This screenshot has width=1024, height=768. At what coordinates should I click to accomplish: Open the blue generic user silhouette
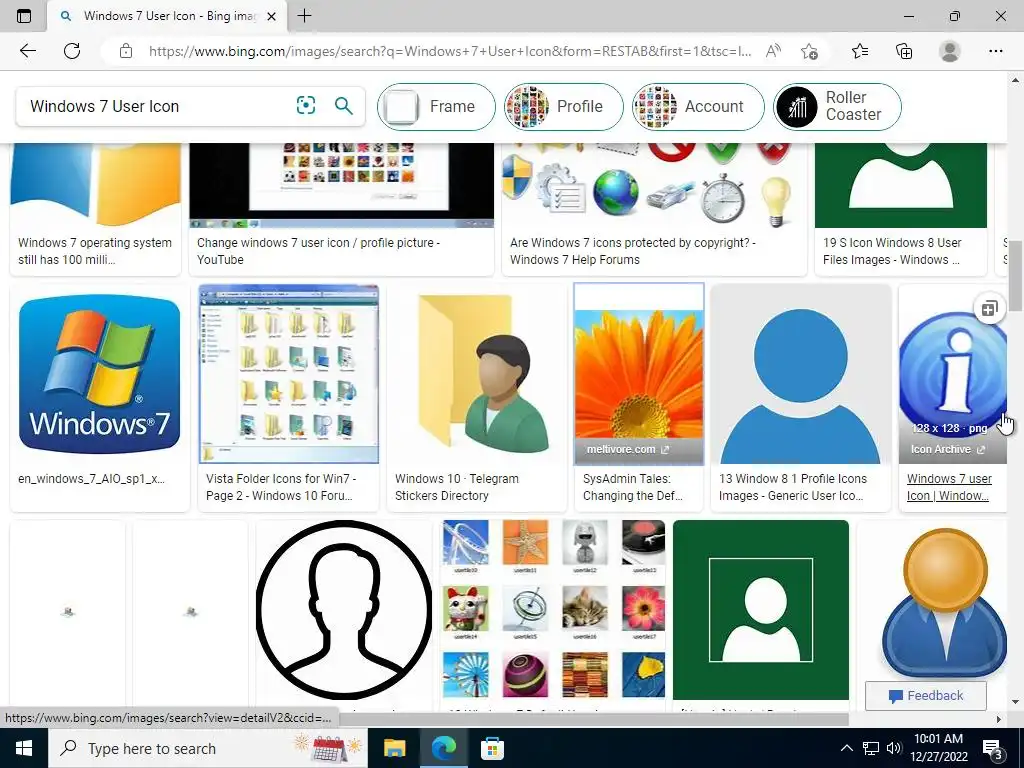[x=801, y=374]
